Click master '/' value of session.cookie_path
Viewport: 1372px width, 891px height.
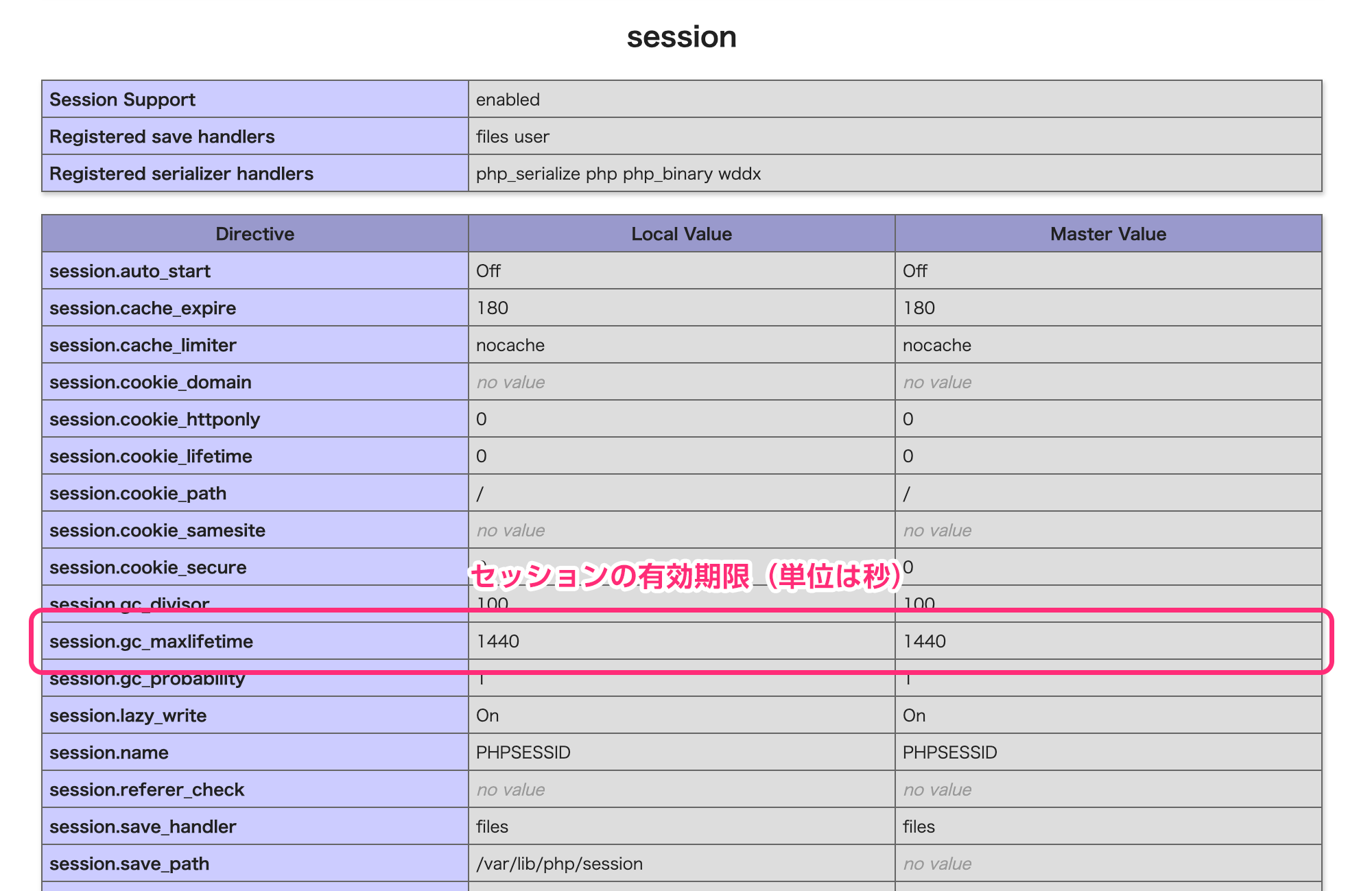pos(907,493)
